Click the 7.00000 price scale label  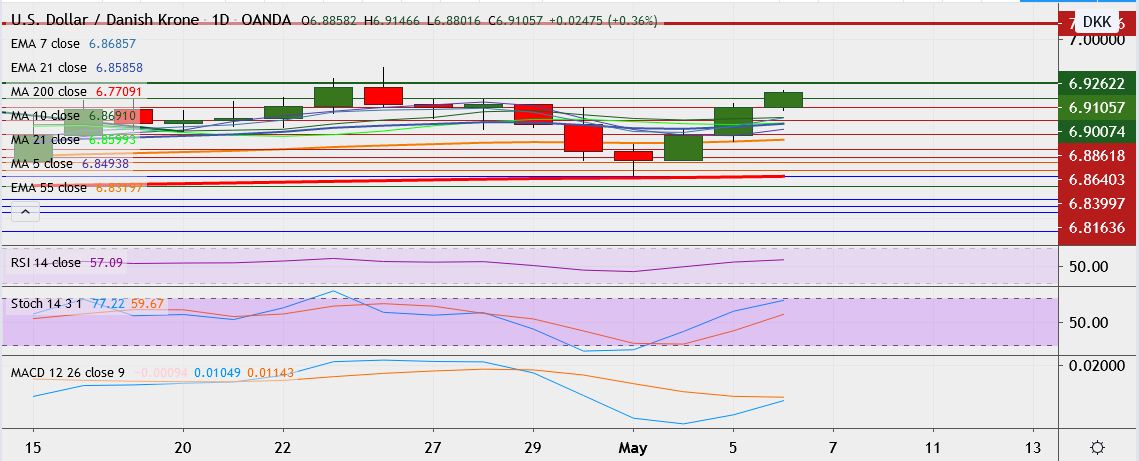pos(1097,41)
